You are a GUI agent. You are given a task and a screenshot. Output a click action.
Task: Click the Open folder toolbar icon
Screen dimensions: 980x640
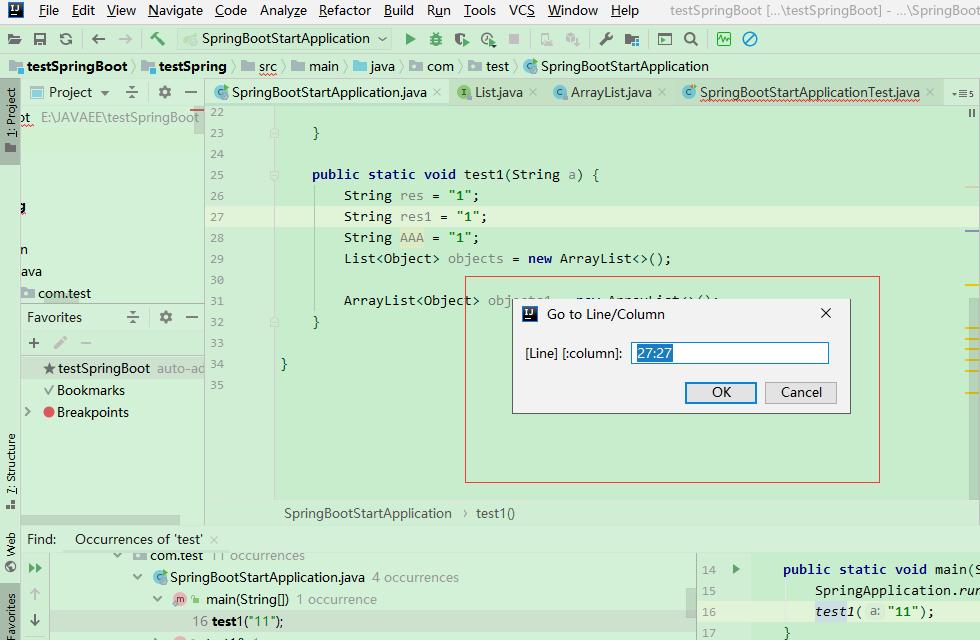tap(14, 39)
